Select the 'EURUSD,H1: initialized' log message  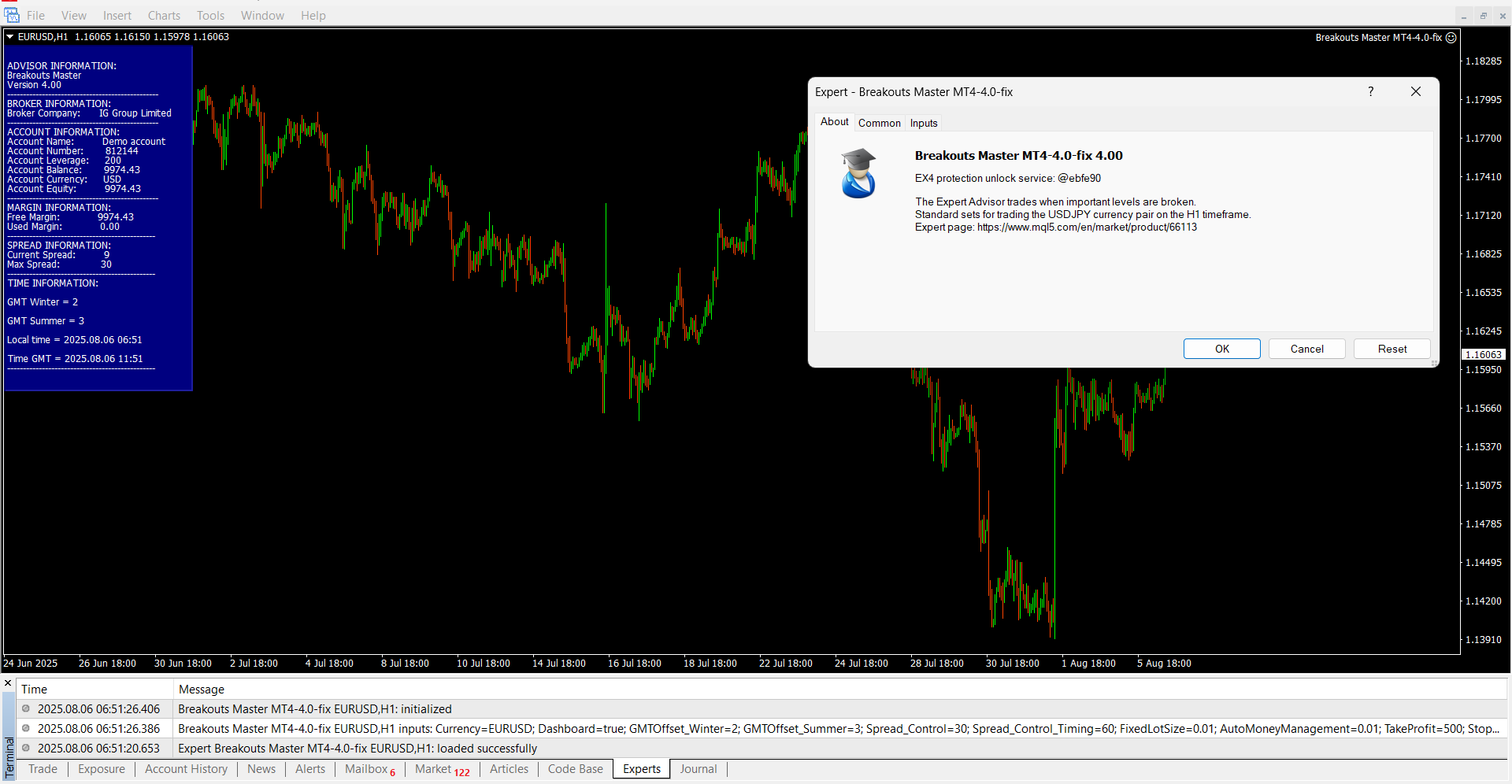315,708
